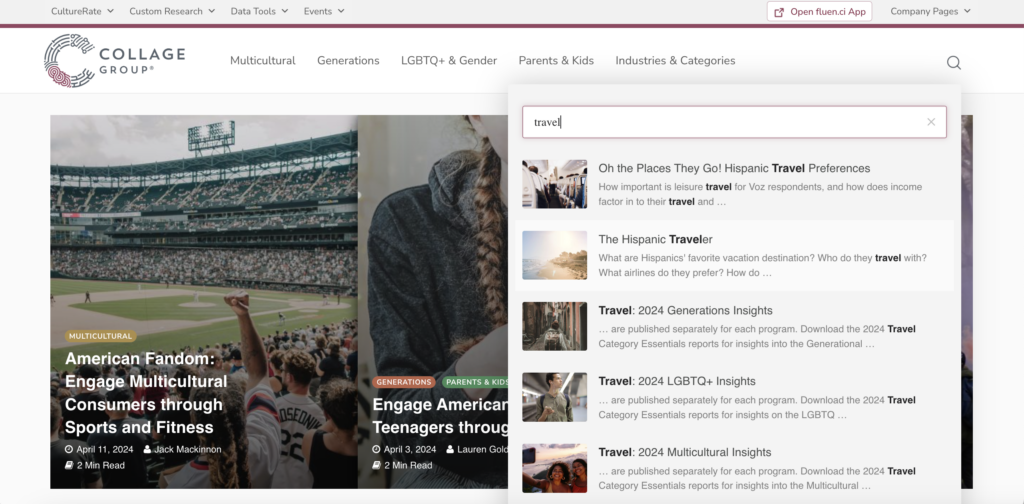Click the Open fluen.ci App button

820,12
